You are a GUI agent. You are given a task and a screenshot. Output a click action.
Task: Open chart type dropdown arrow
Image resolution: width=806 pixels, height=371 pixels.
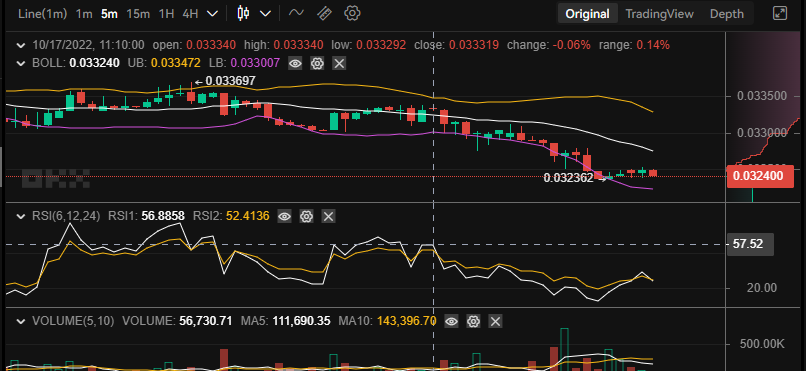coord(265,14)
